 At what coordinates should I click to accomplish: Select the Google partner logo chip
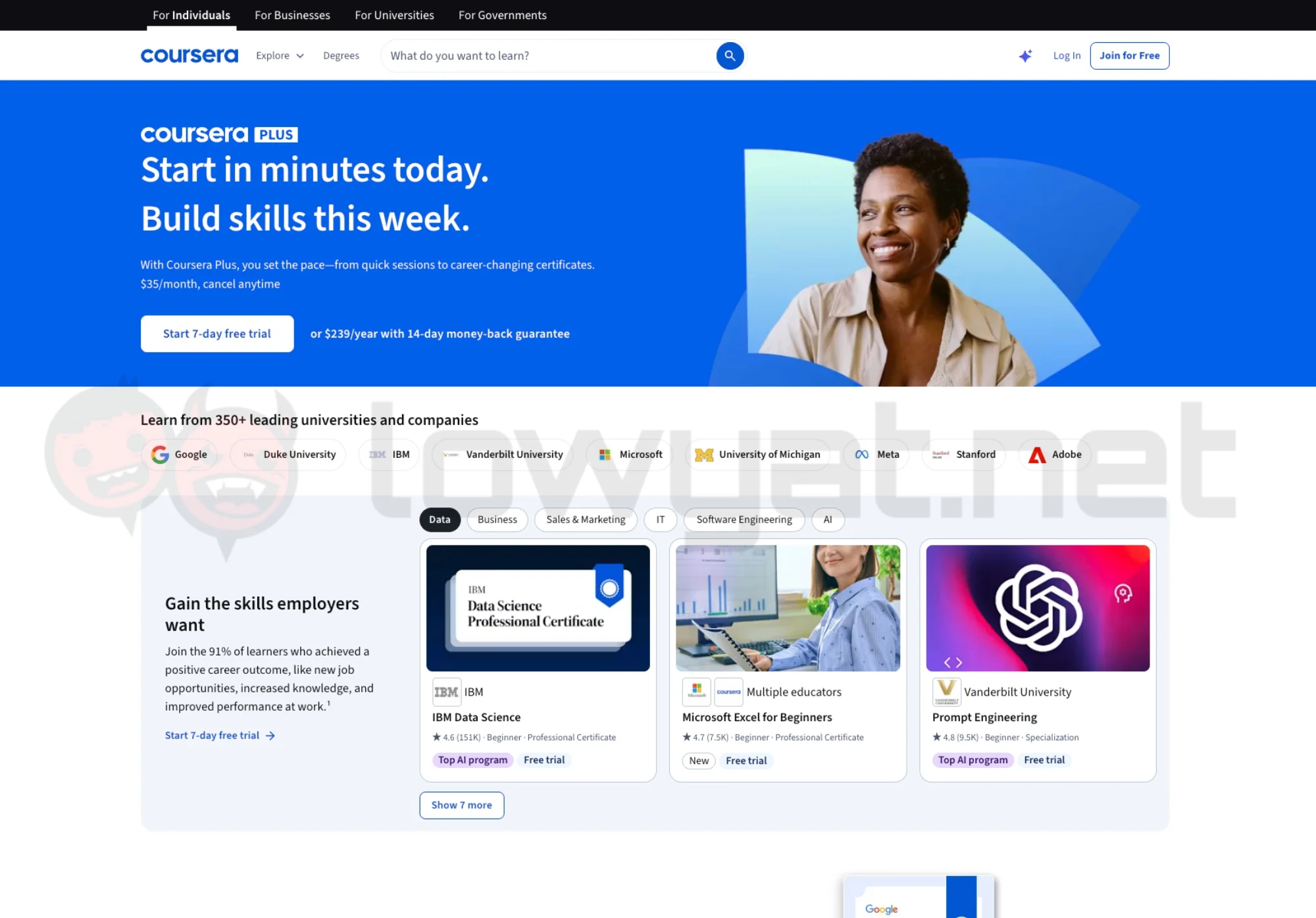click(179, 454)
